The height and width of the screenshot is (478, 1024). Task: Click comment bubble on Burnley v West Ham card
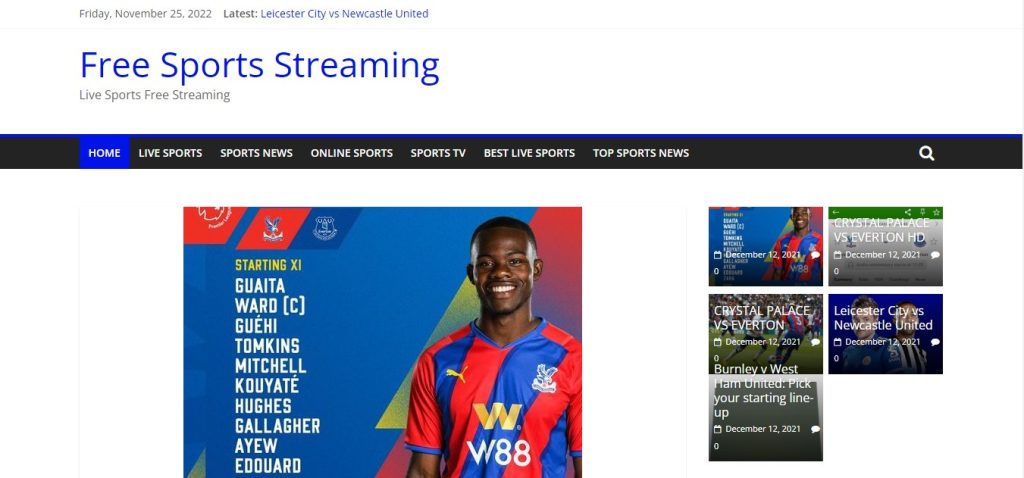tap(815, 429)
